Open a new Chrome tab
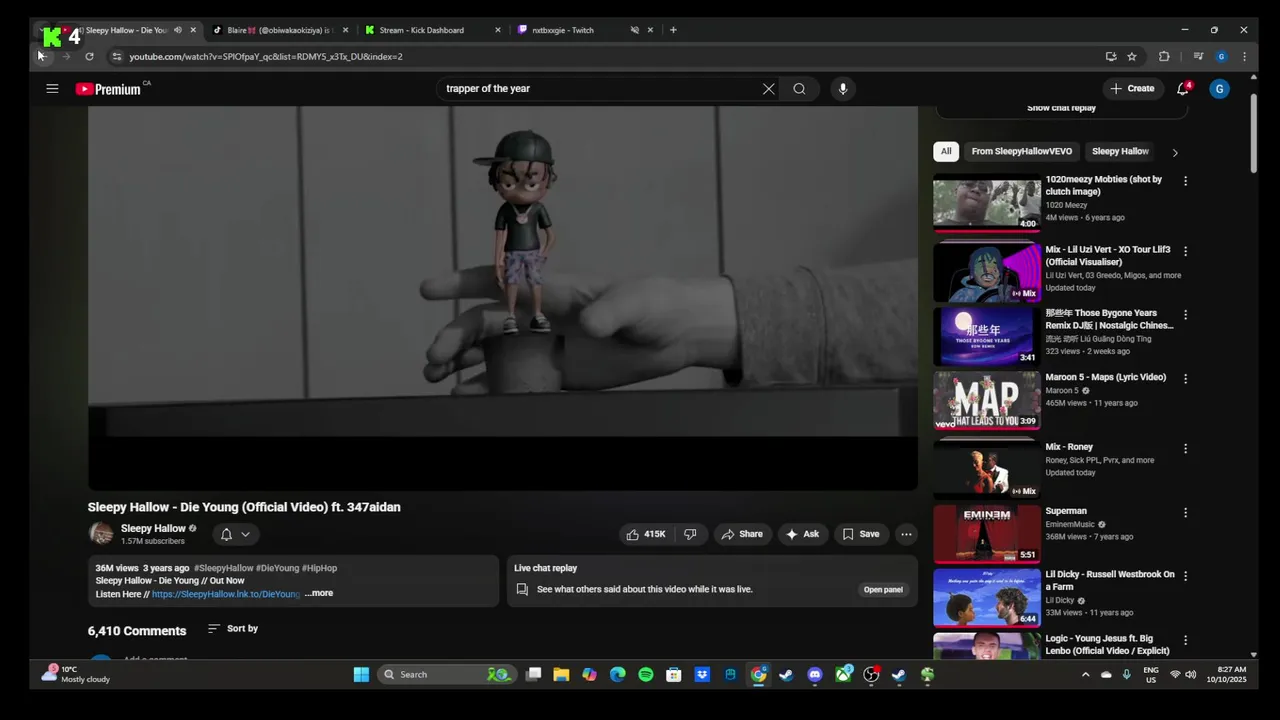The width and height of the screenshot is (1280, 720). [x=673, y=30]
